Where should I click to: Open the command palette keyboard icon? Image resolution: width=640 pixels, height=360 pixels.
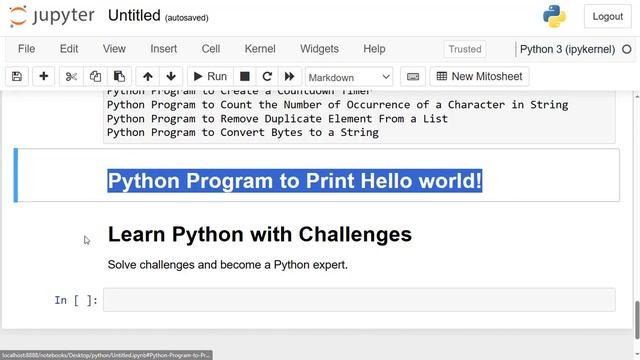[x=413, y=76]
